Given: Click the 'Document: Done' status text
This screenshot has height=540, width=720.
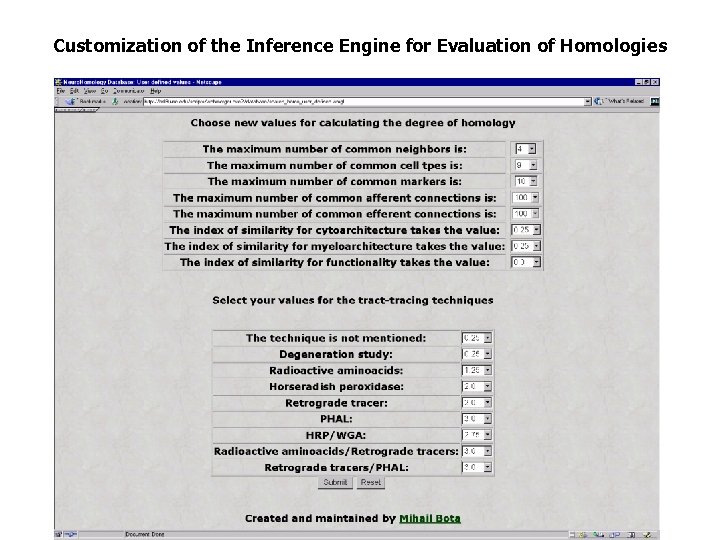Looking at the screenshot, I should tap(144, 534).
